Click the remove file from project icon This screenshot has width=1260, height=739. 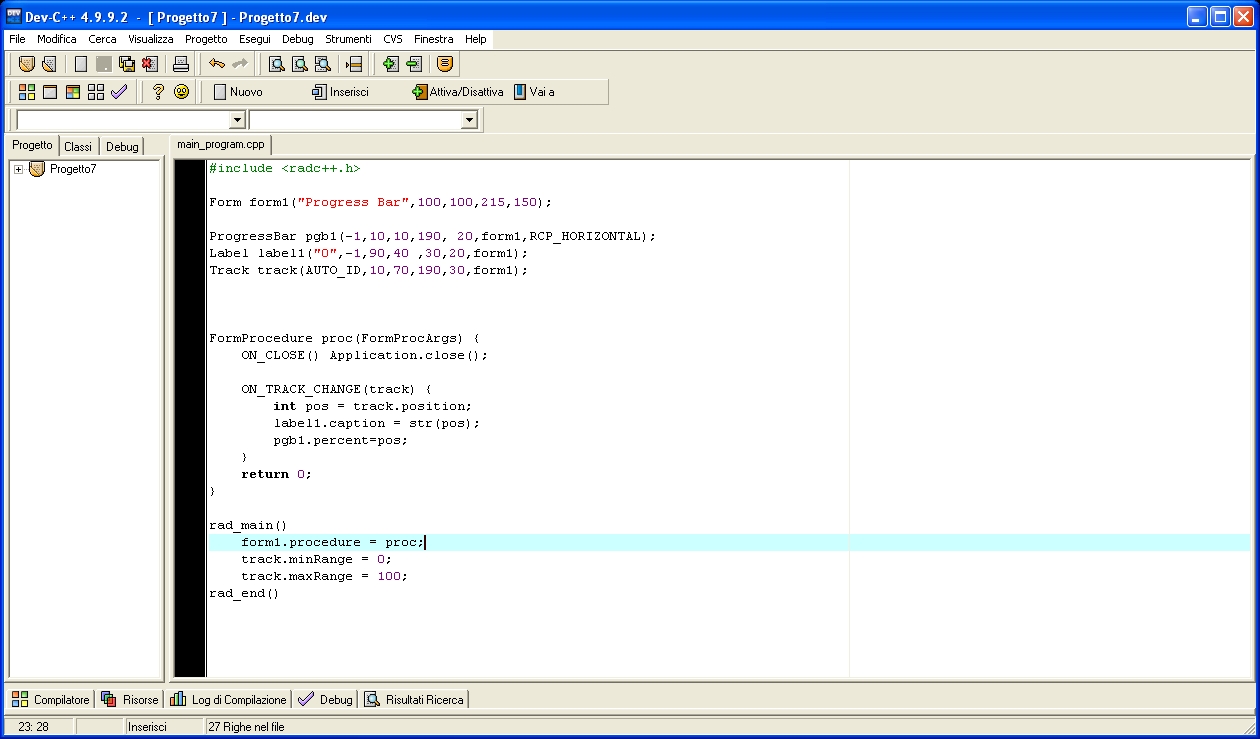pyautogui.click(x=413, y=64)
